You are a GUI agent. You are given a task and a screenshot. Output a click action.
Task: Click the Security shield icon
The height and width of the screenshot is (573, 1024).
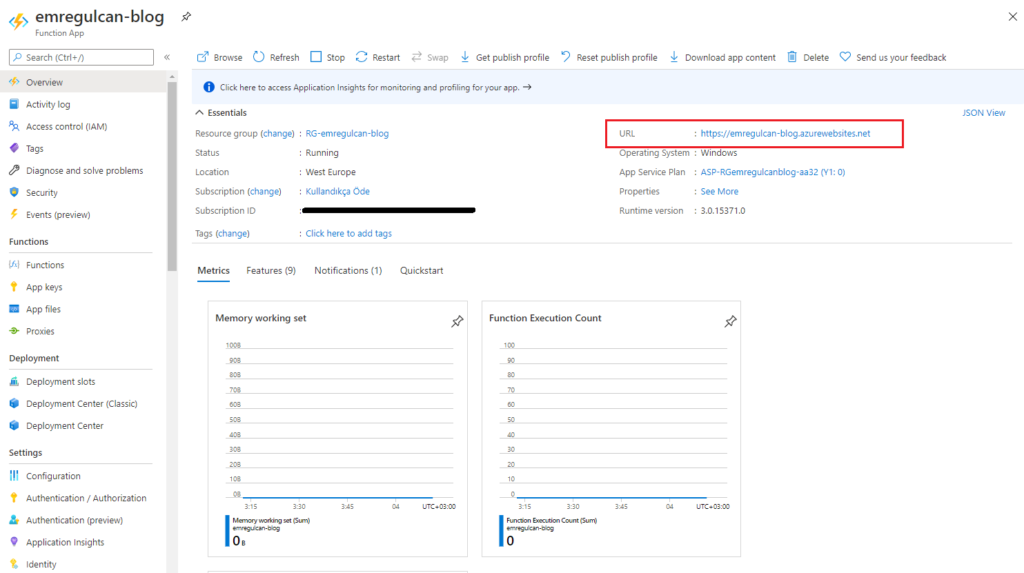14,192
